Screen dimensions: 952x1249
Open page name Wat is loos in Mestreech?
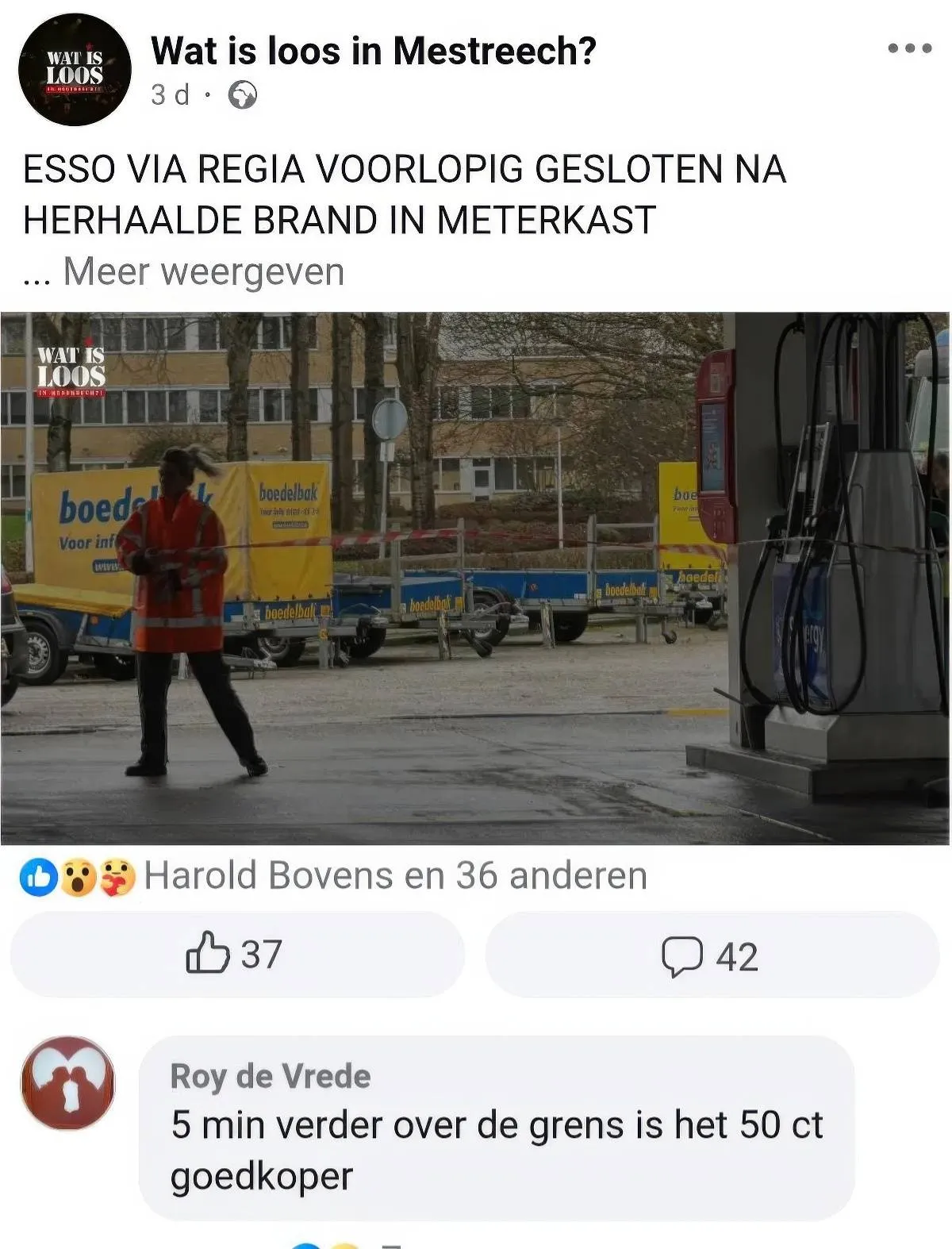tap(373, 51)
